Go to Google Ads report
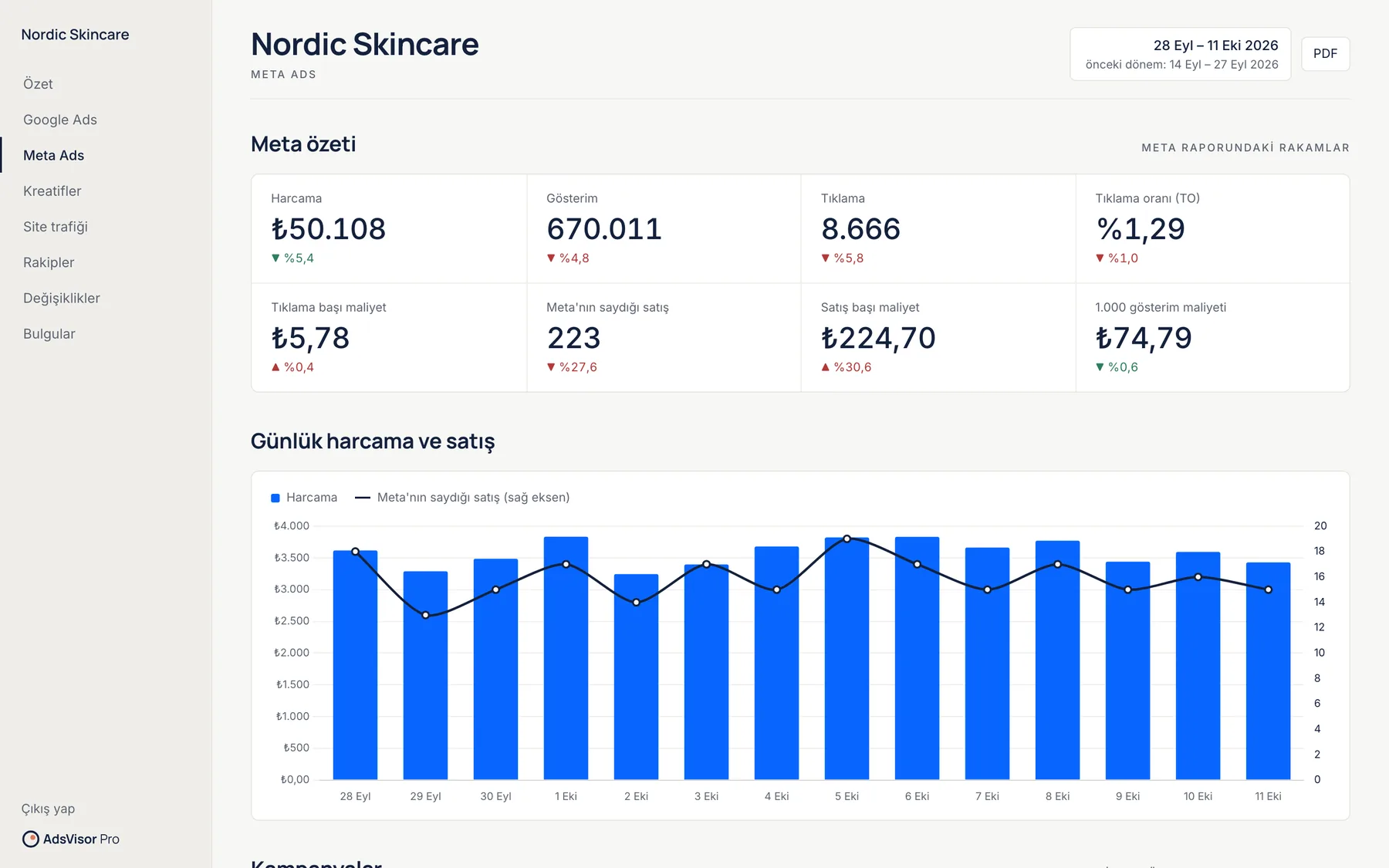 coord(60,120)
